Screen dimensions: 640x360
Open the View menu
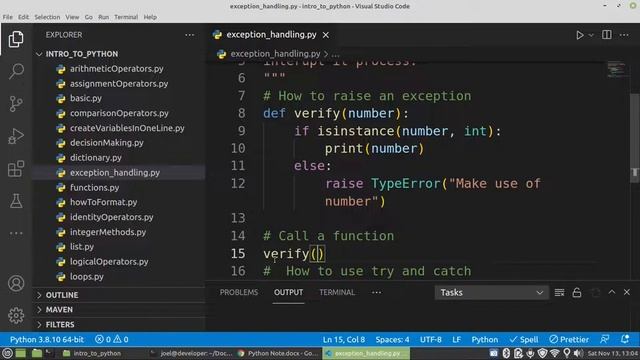click(x=72, y=17)
